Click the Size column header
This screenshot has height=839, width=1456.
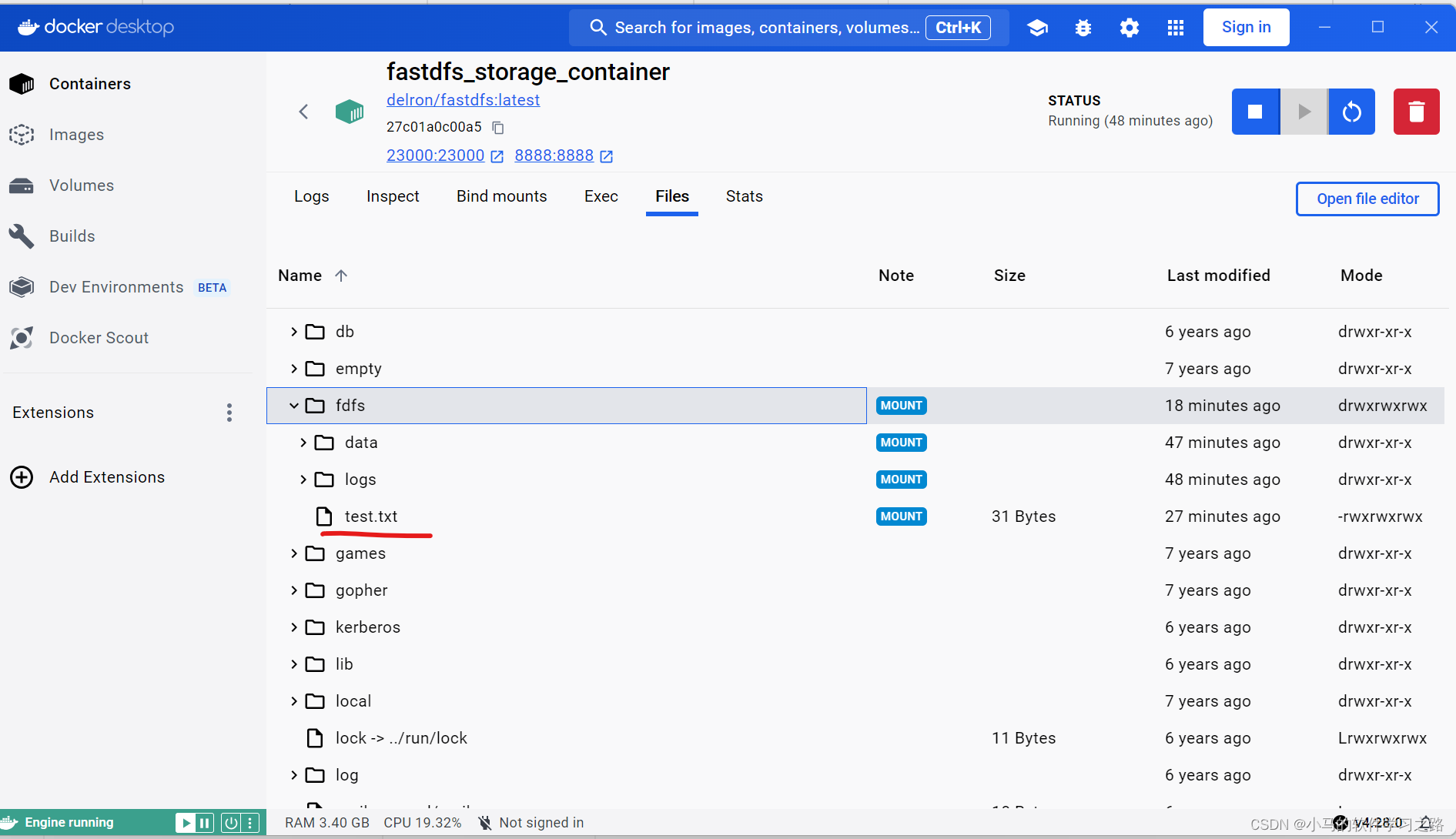1009,276
